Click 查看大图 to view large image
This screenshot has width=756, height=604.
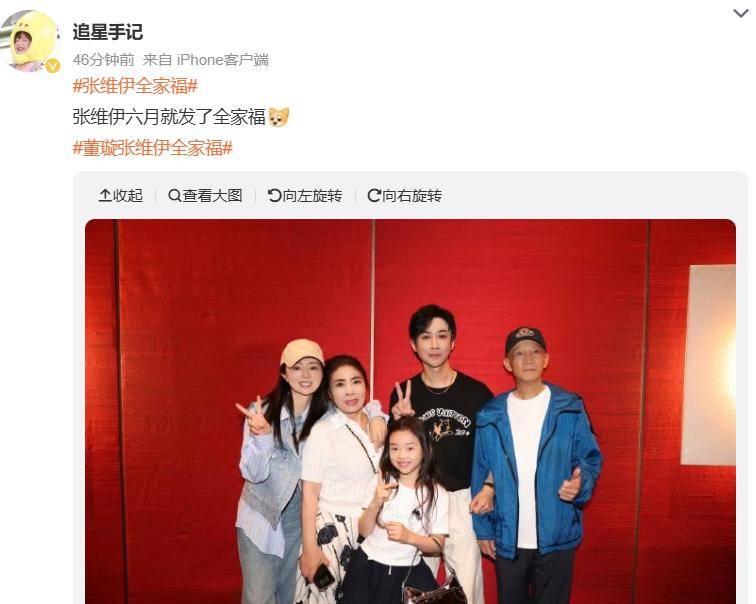click(x=205, y=195)
